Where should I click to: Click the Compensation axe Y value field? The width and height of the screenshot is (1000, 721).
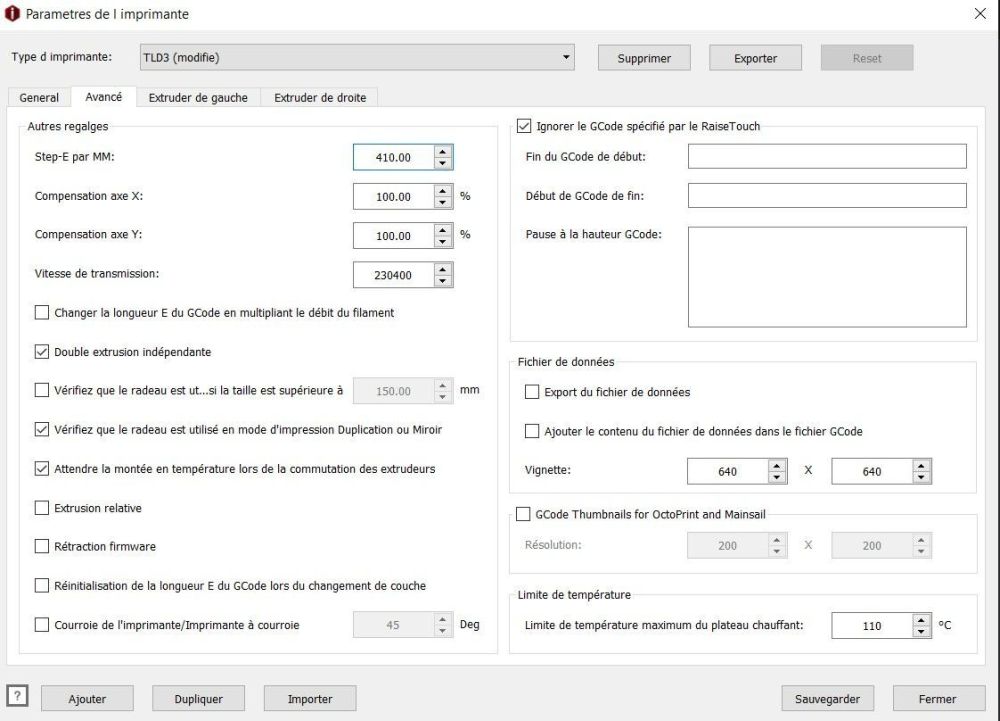click(393, 236)
